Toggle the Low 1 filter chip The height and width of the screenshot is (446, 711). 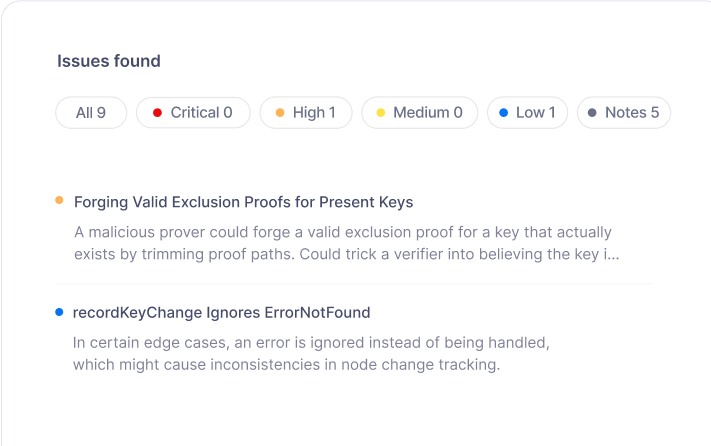(x=527, y=112)
